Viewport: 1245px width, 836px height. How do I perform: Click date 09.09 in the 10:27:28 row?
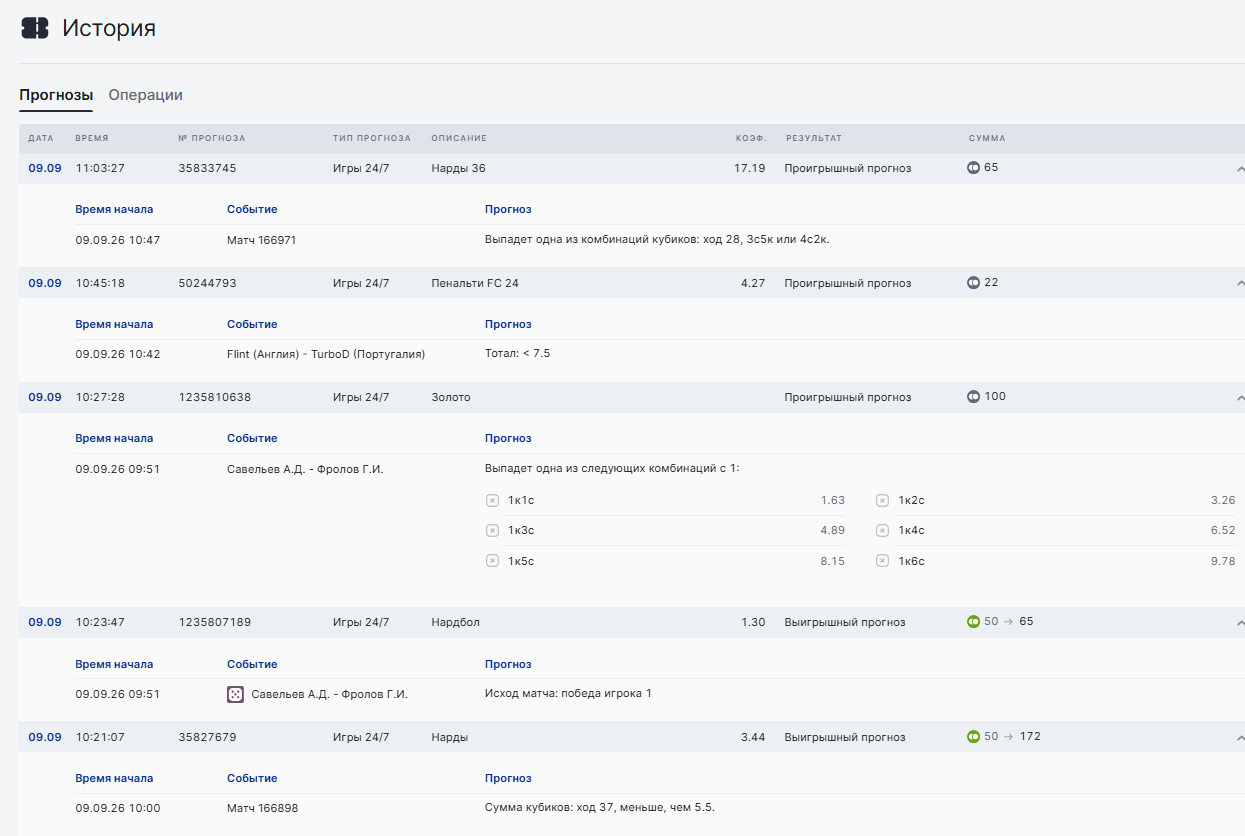point(45,397)
